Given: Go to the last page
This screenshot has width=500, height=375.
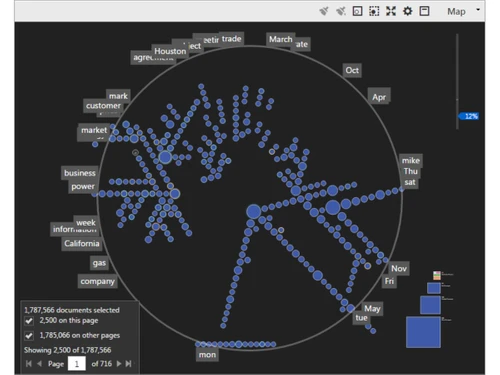Looking at the screenshot, I should click(128, 364).
